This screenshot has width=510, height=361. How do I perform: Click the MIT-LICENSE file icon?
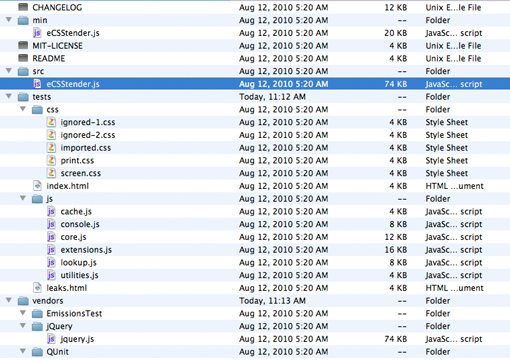pos(23,45)
